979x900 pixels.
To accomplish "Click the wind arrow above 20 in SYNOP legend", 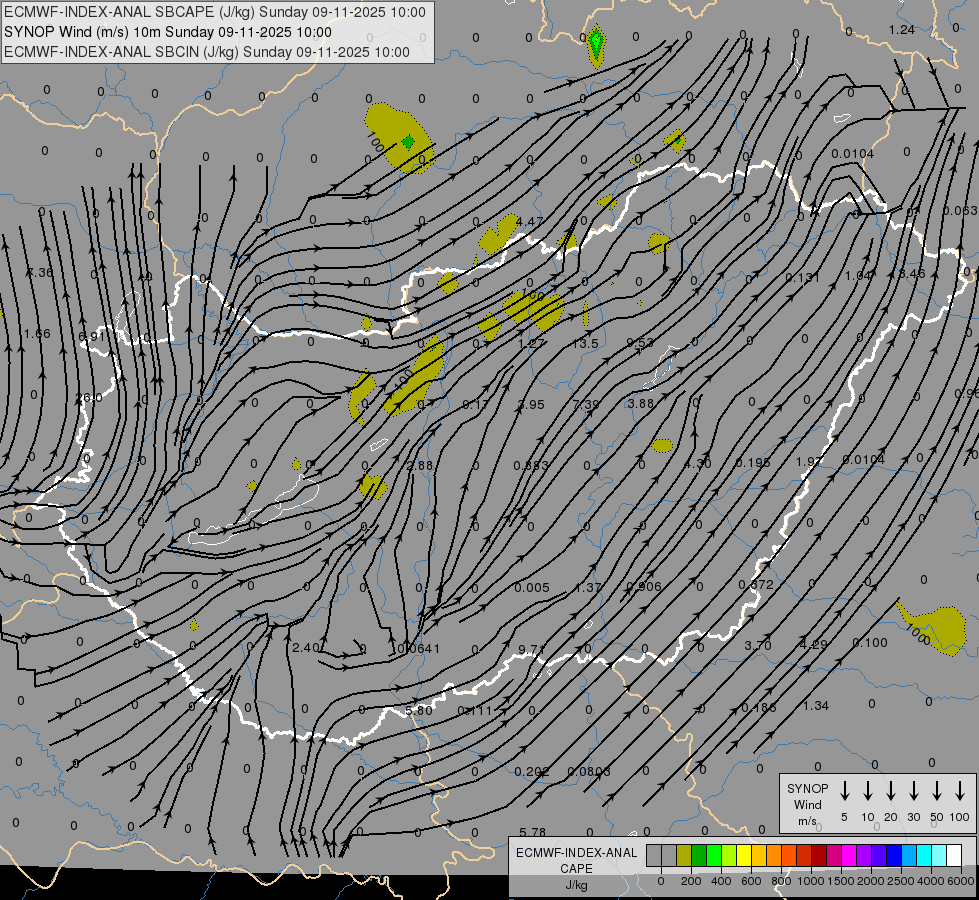I will (x=890, y=791).
